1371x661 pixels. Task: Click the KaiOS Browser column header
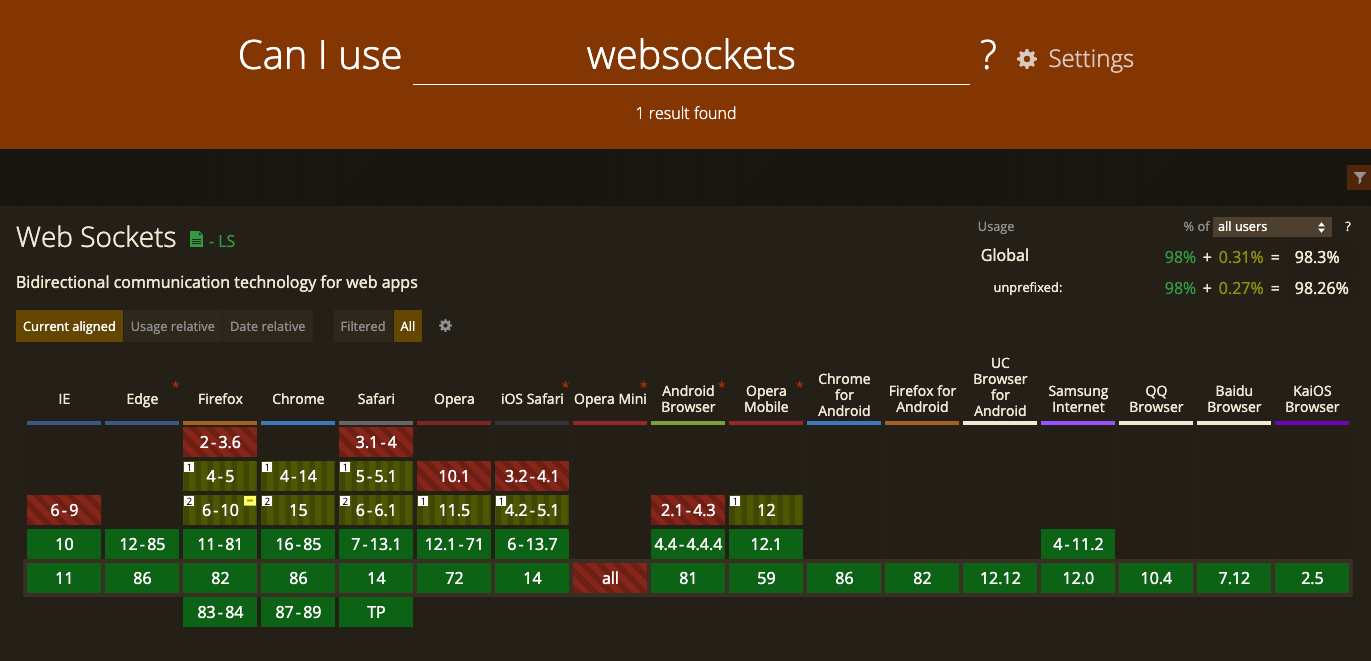coord(1312,399)
